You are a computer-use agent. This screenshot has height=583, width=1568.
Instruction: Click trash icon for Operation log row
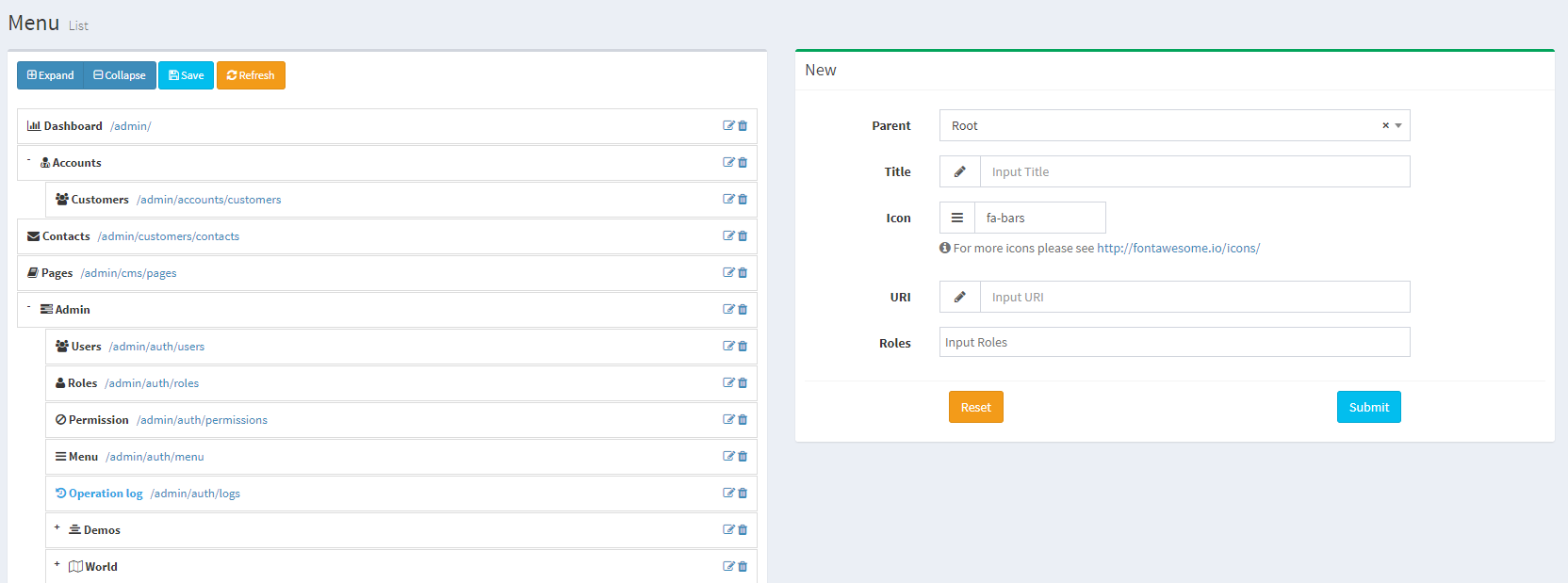coord(743,494)
